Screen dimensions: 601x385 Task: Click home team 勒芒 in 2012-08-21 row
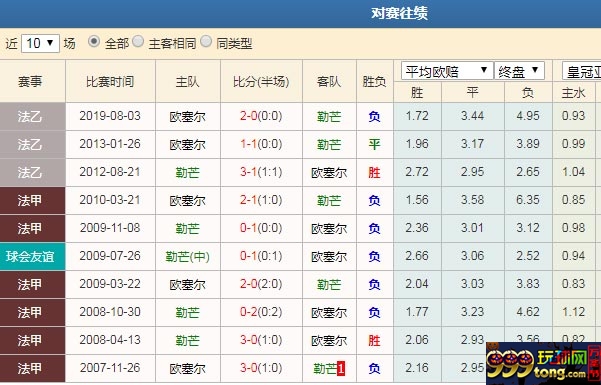(x=187, y=172)
